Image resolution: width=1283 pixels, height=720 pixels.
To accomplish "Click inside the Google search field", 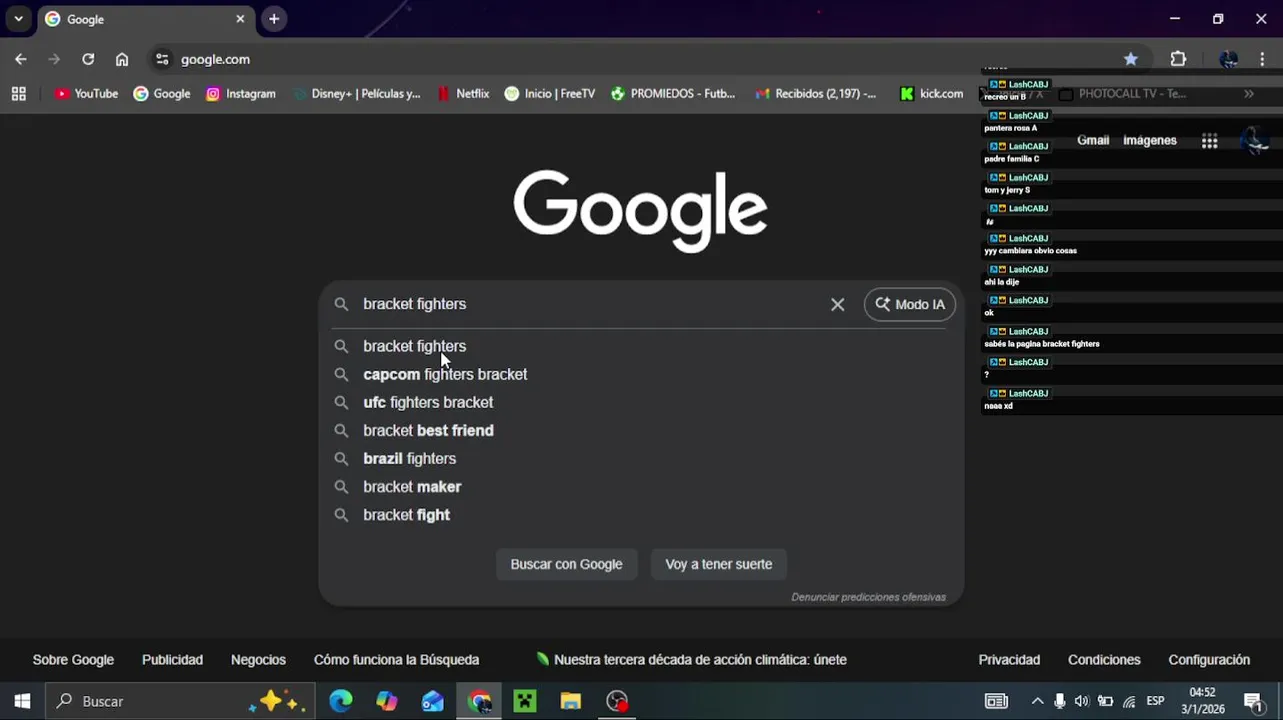I will 590,304.
